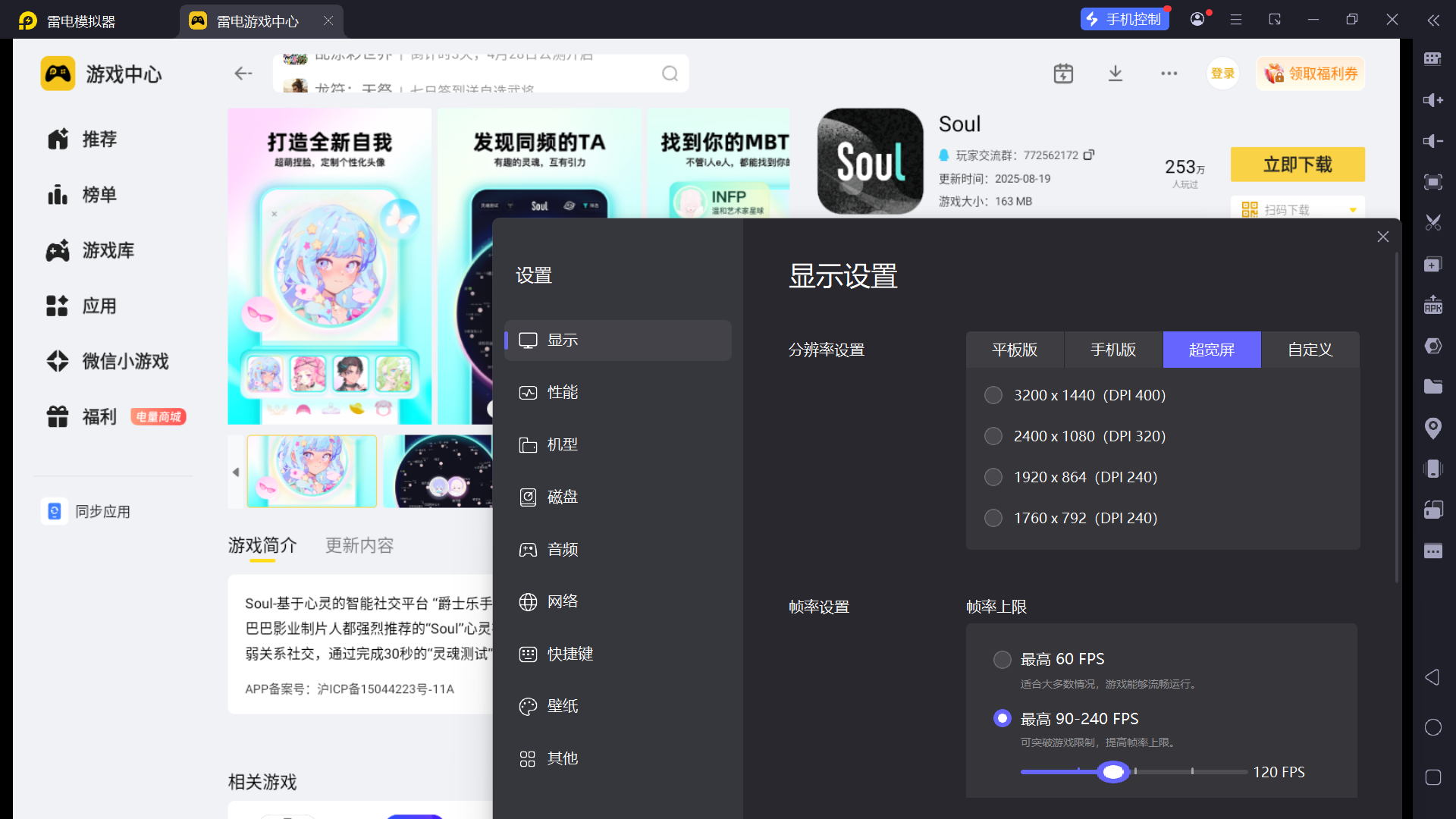Click the volume up icon in right sidebar
This screenshot has height=819, width=1456.
coord(1432,100)
